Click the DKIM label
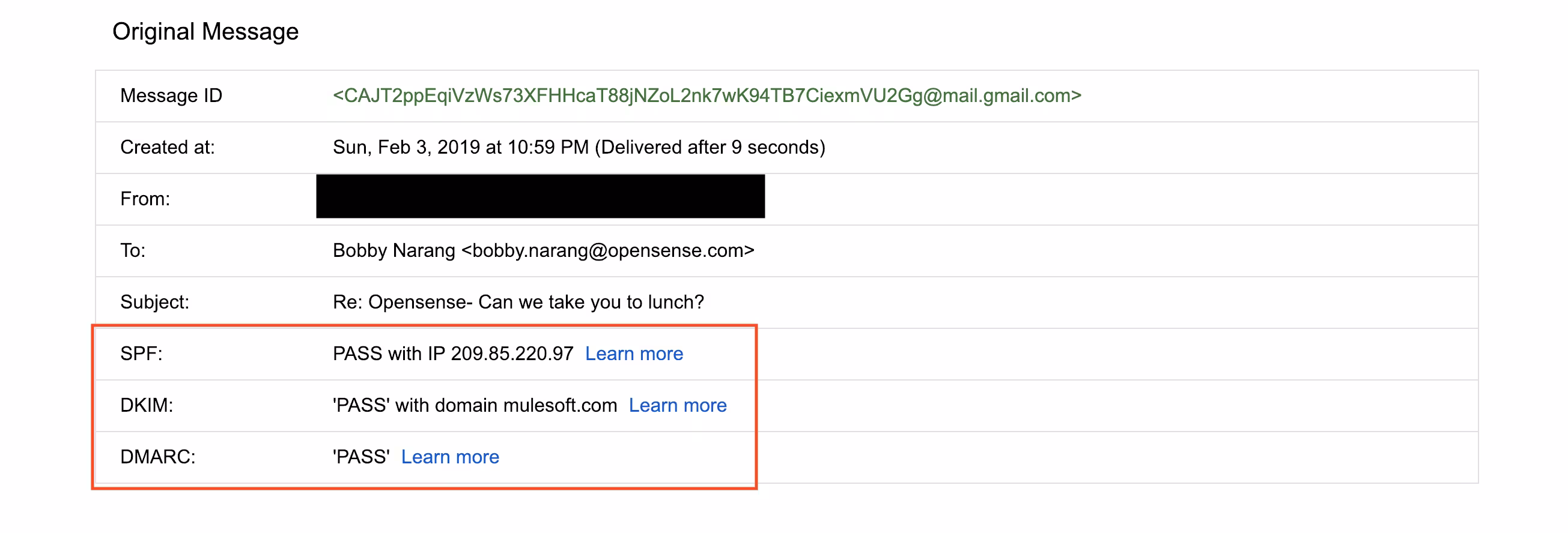The width and height of the screenshot is (1568, 533). tap(147, 405)
